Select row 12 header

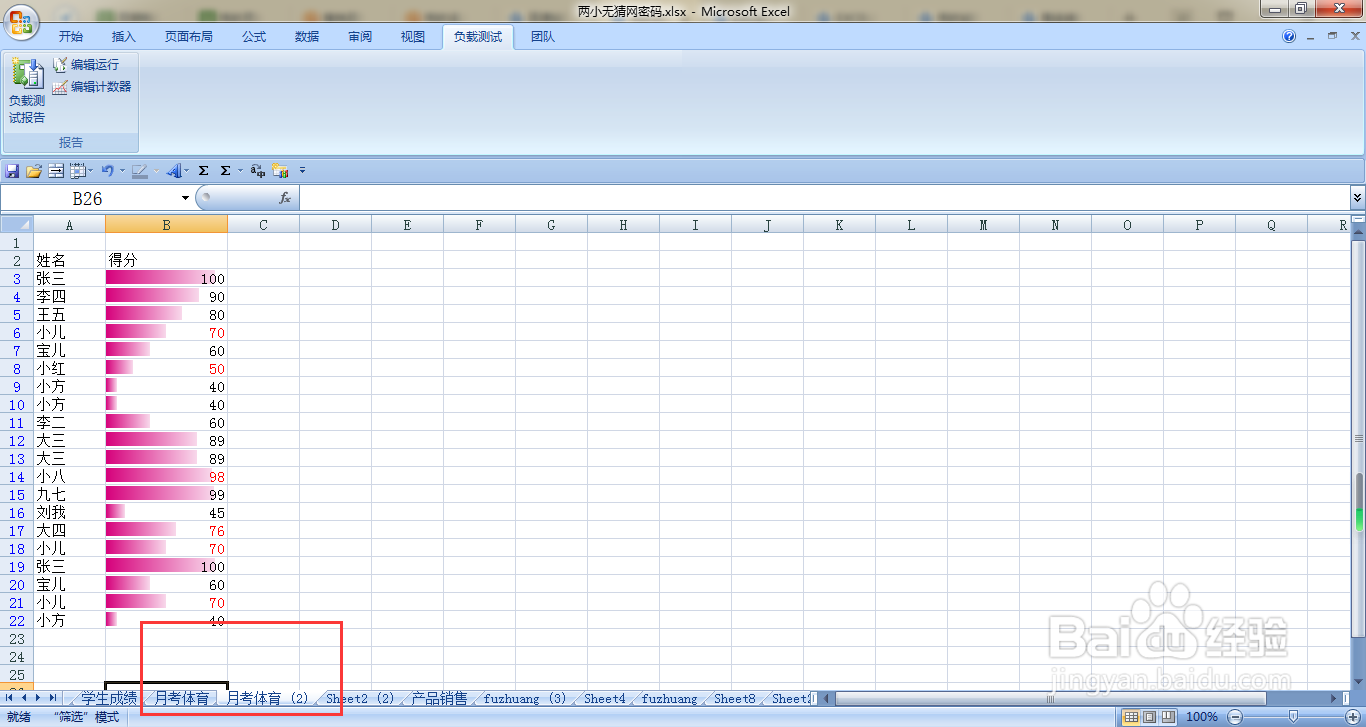pyautogui.click(x=17, y=441)
